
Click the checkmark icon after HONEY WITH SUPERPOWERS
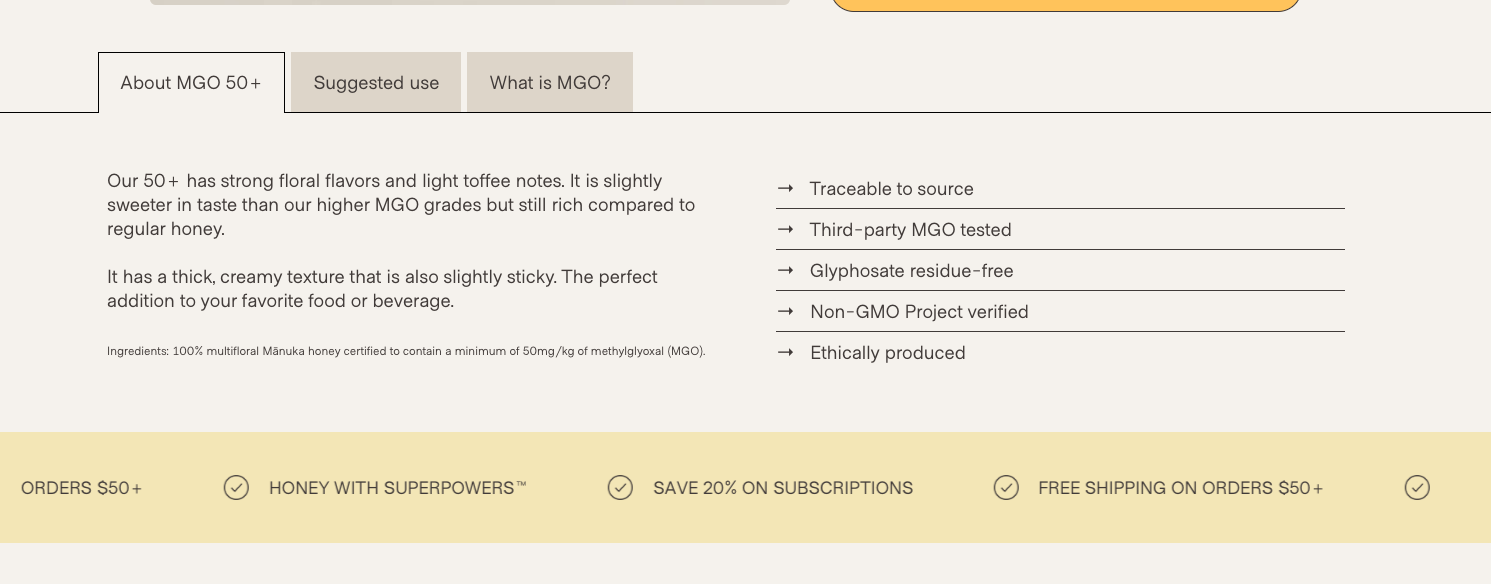coord(620,488)
